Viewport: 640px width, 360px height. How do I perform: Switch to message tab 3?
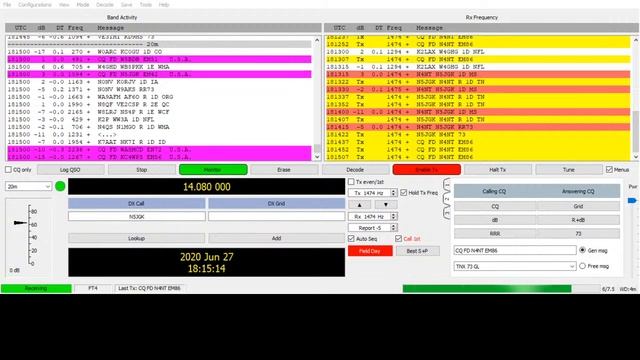click(x=447, y=213)
